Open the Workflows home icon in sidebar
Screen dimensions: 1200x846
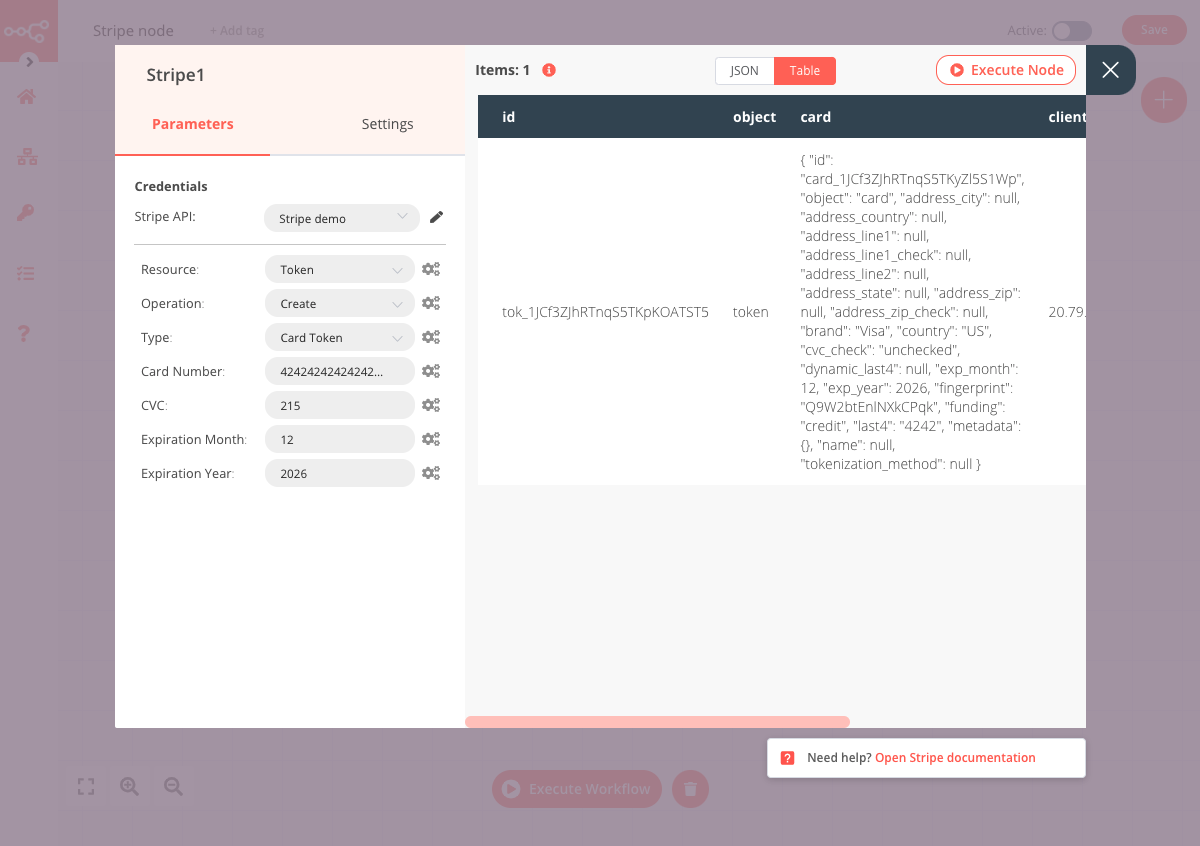click(27, 97)
